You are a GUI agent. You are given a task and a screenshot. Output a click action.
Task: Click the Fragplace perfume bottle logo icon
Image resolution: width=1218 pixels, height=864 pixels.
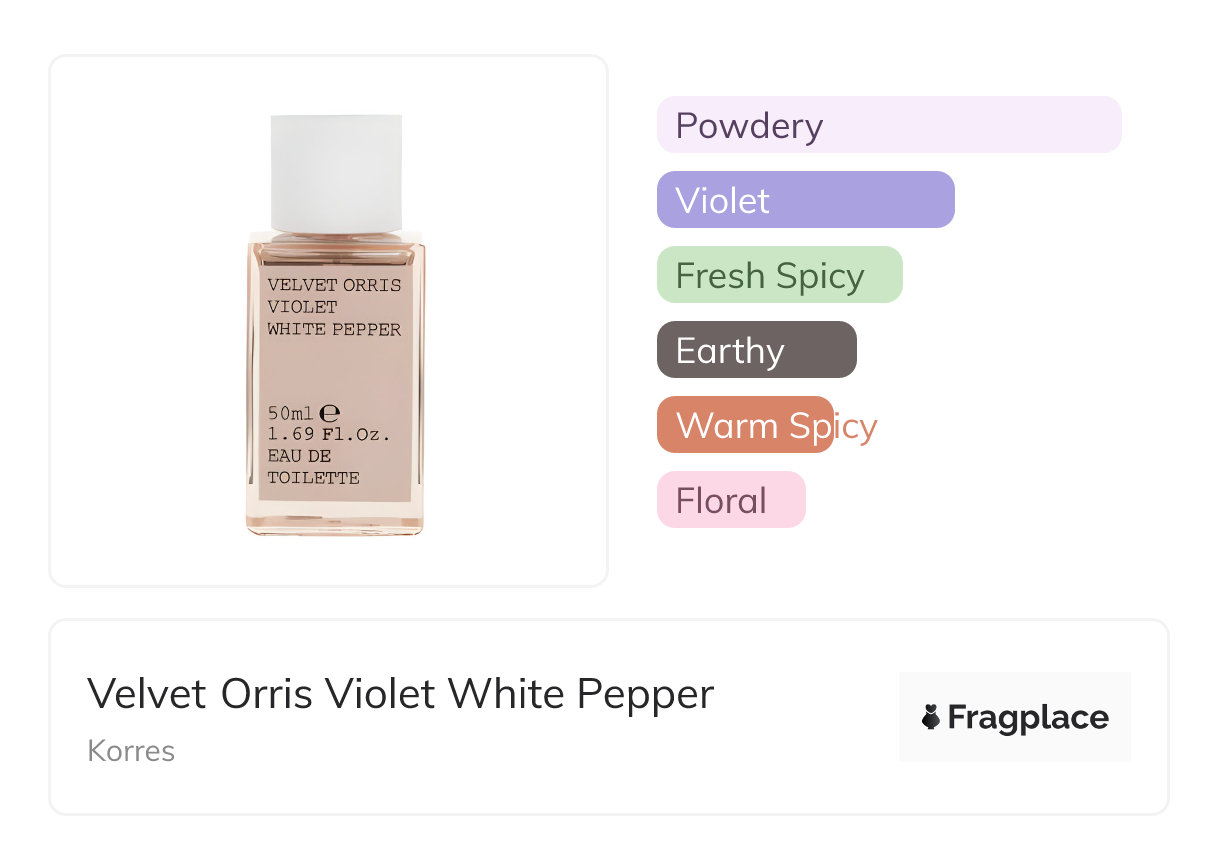(931, 717)
